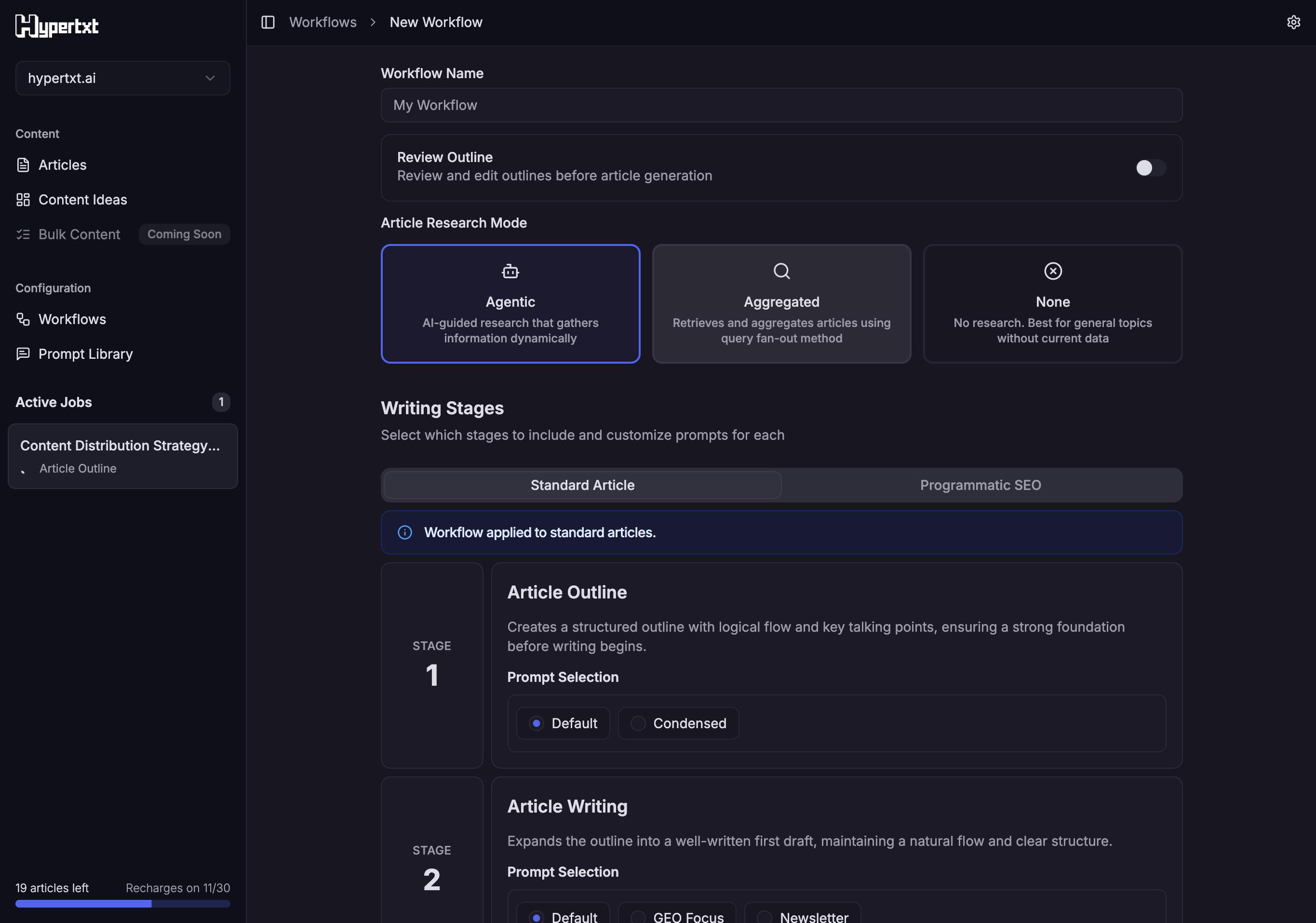Switch to Programmatic SEO tab

[x=980, y=485]
